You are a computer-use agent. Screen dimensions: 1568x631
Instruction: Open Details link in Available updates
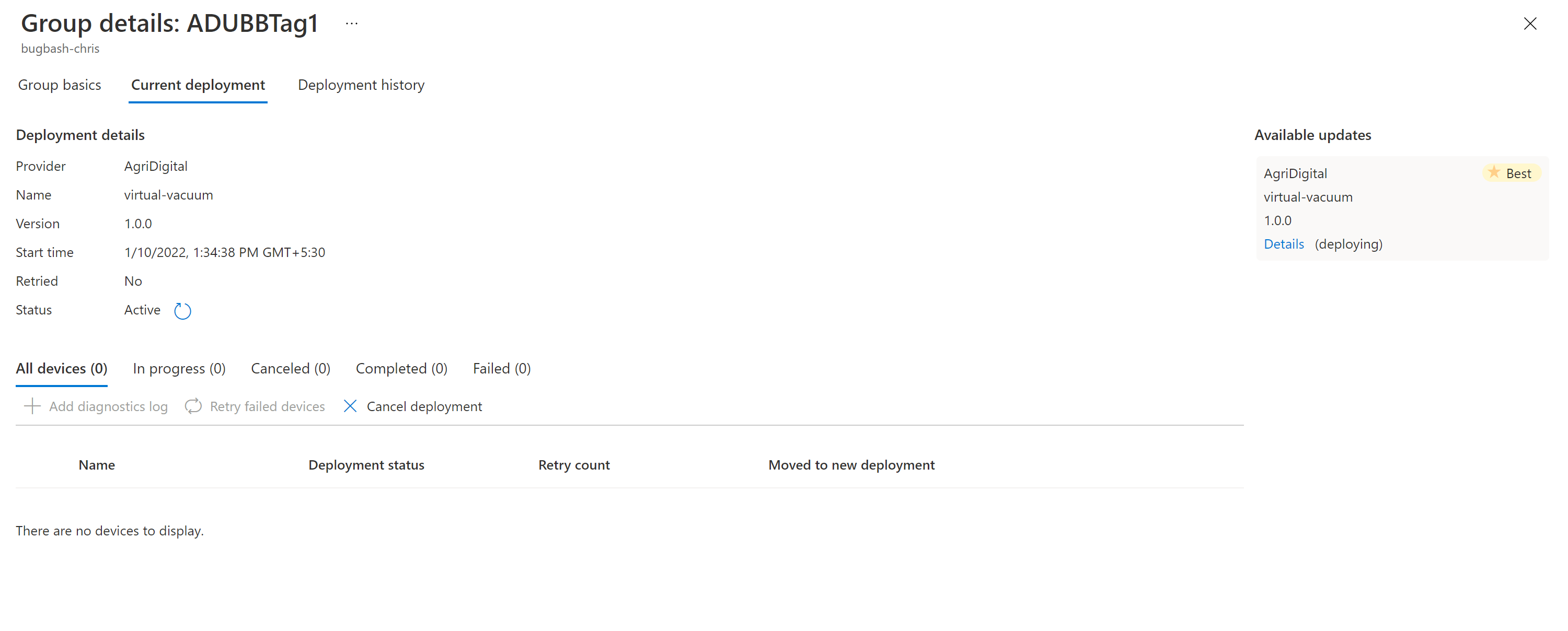(1283, 244)
